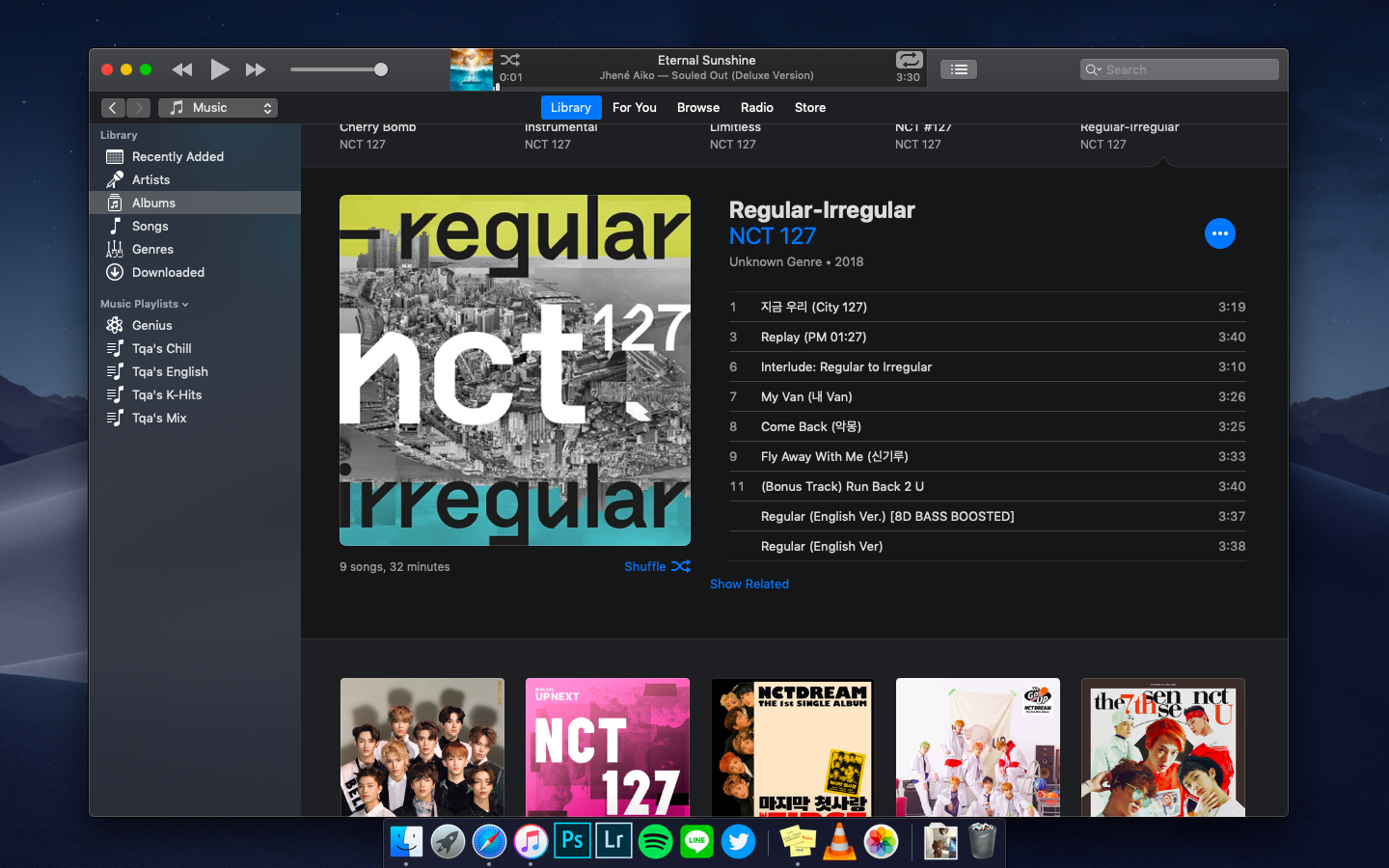Select Genres in the Library sidebar
The height and width of the screenshot is (868, 1389).
coord(195,249)
